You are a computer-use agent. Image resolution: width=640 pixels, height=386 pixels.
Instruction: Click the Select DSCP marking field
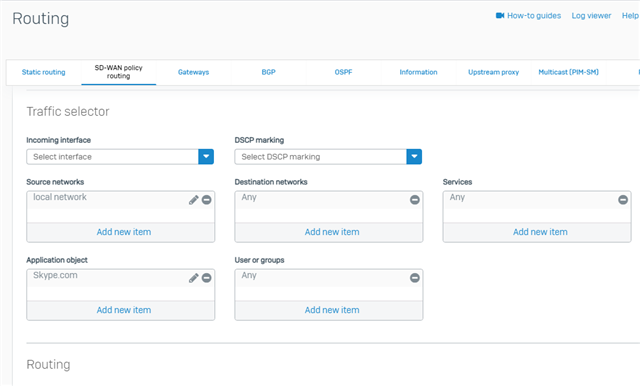coord(321,157)
